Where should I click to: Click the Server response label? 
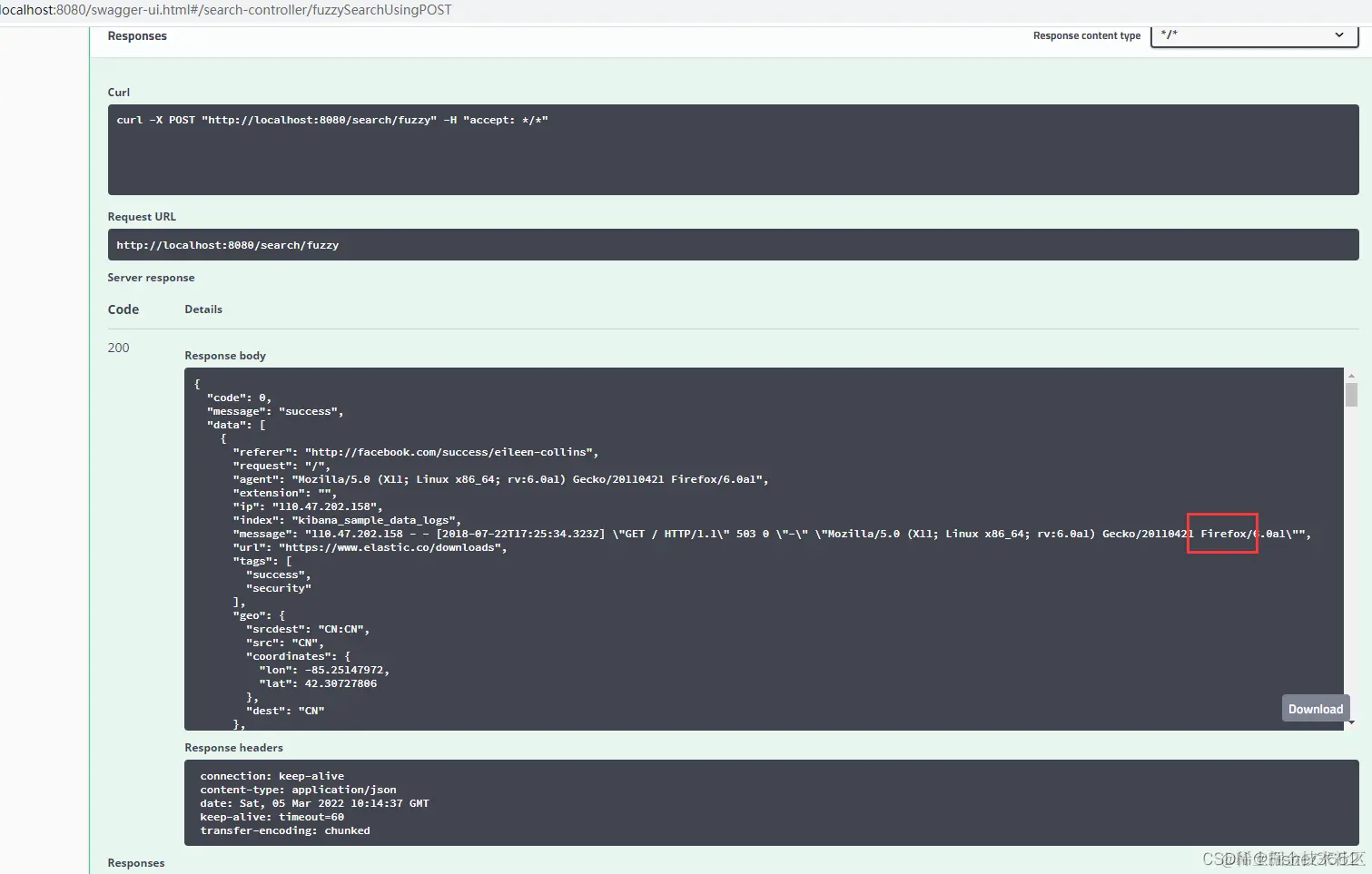151,278
